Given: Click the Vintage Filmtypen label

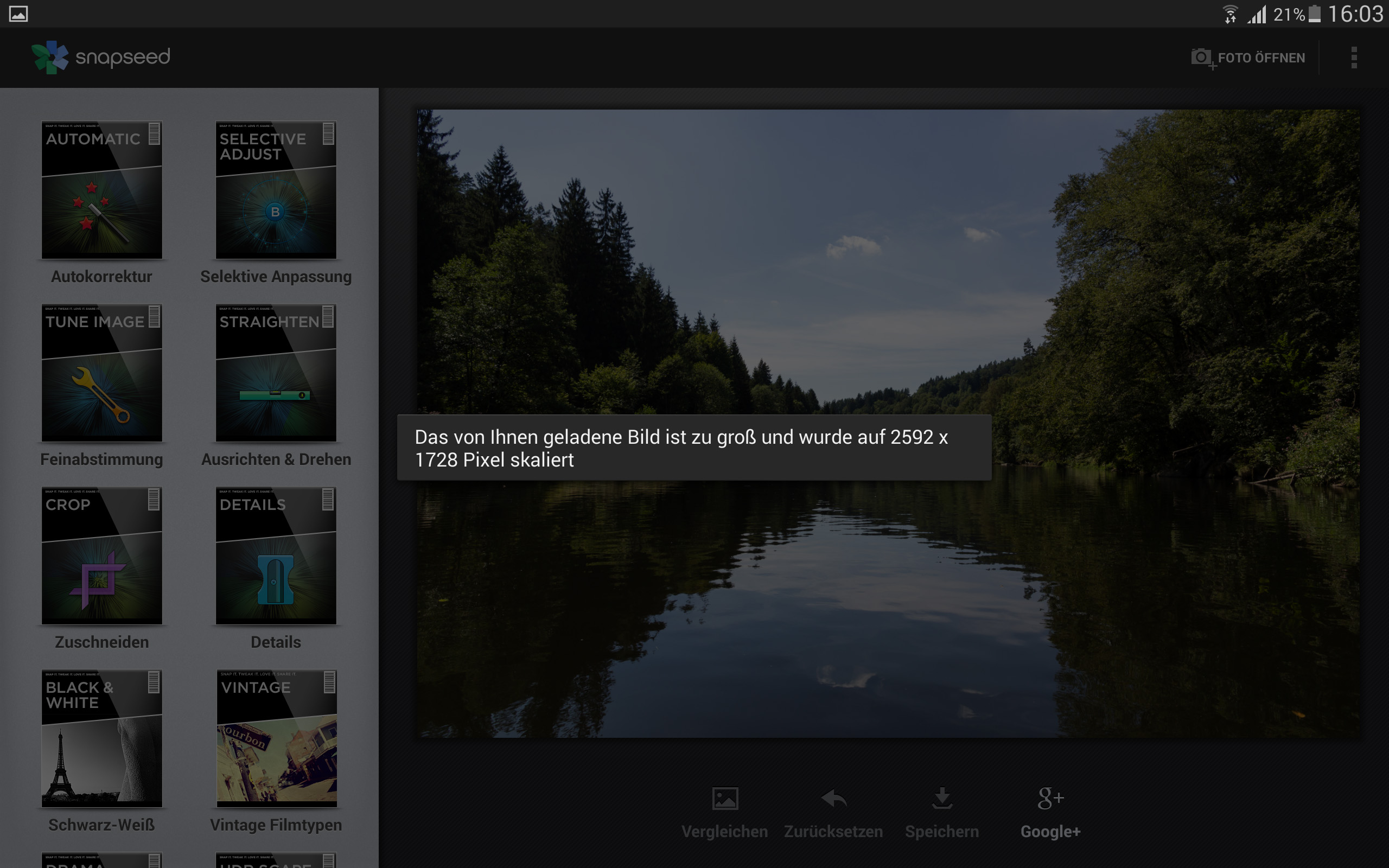Looking at the screenshot, I should coord(276,826).
